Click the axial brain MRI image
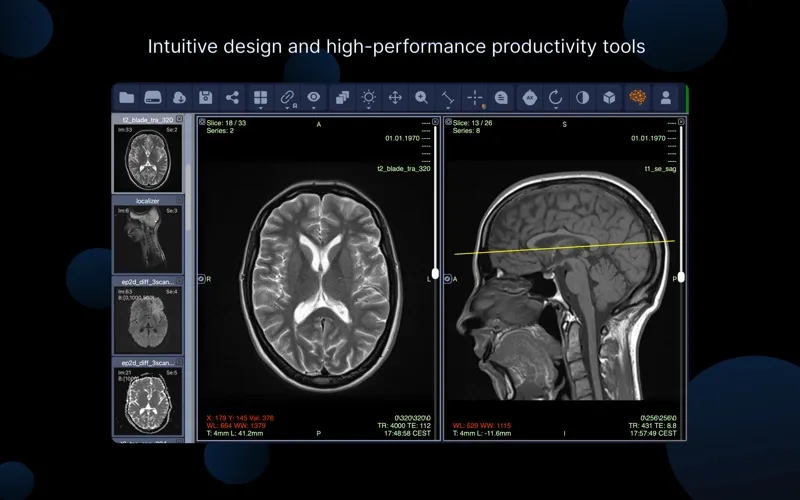Image resolution: width=800 pixels, height=500 pixels. click(321, 289)
